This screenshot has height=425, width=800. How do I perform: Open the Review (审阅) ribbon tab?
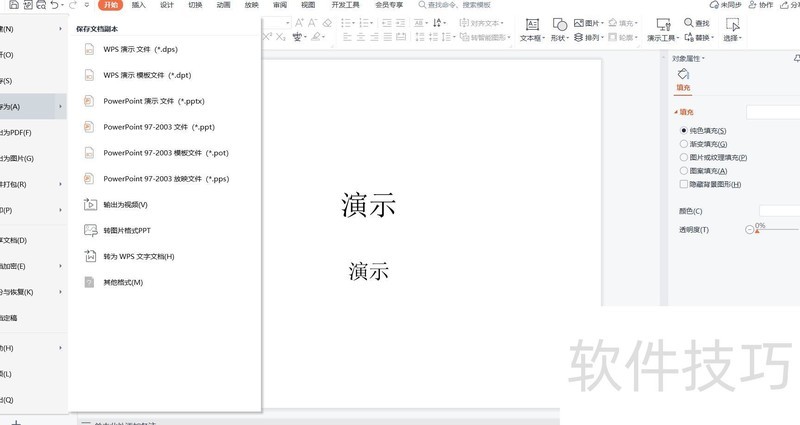(x=280, y=5)
